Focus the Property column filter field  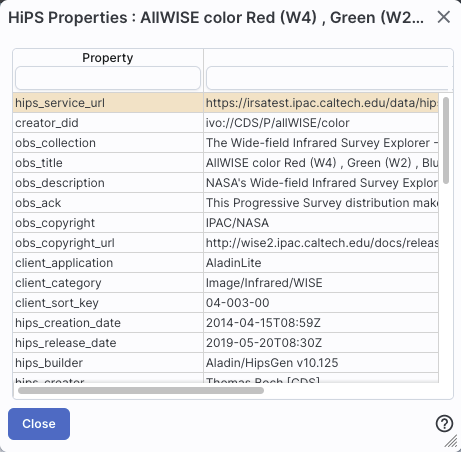tap(108, 78)
